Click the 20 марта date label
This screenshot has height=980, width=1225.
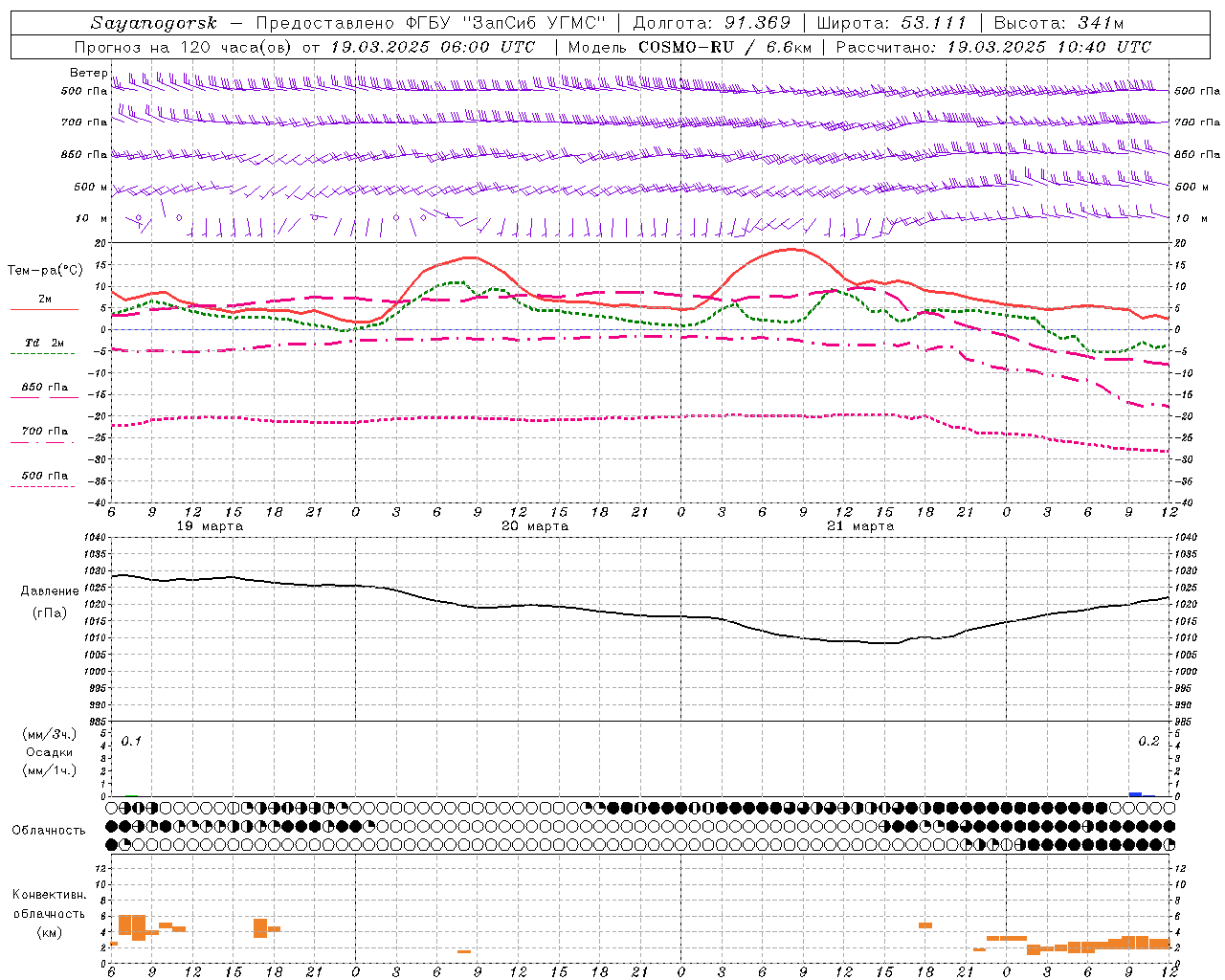pyautogui.click(x=536, y=526)
